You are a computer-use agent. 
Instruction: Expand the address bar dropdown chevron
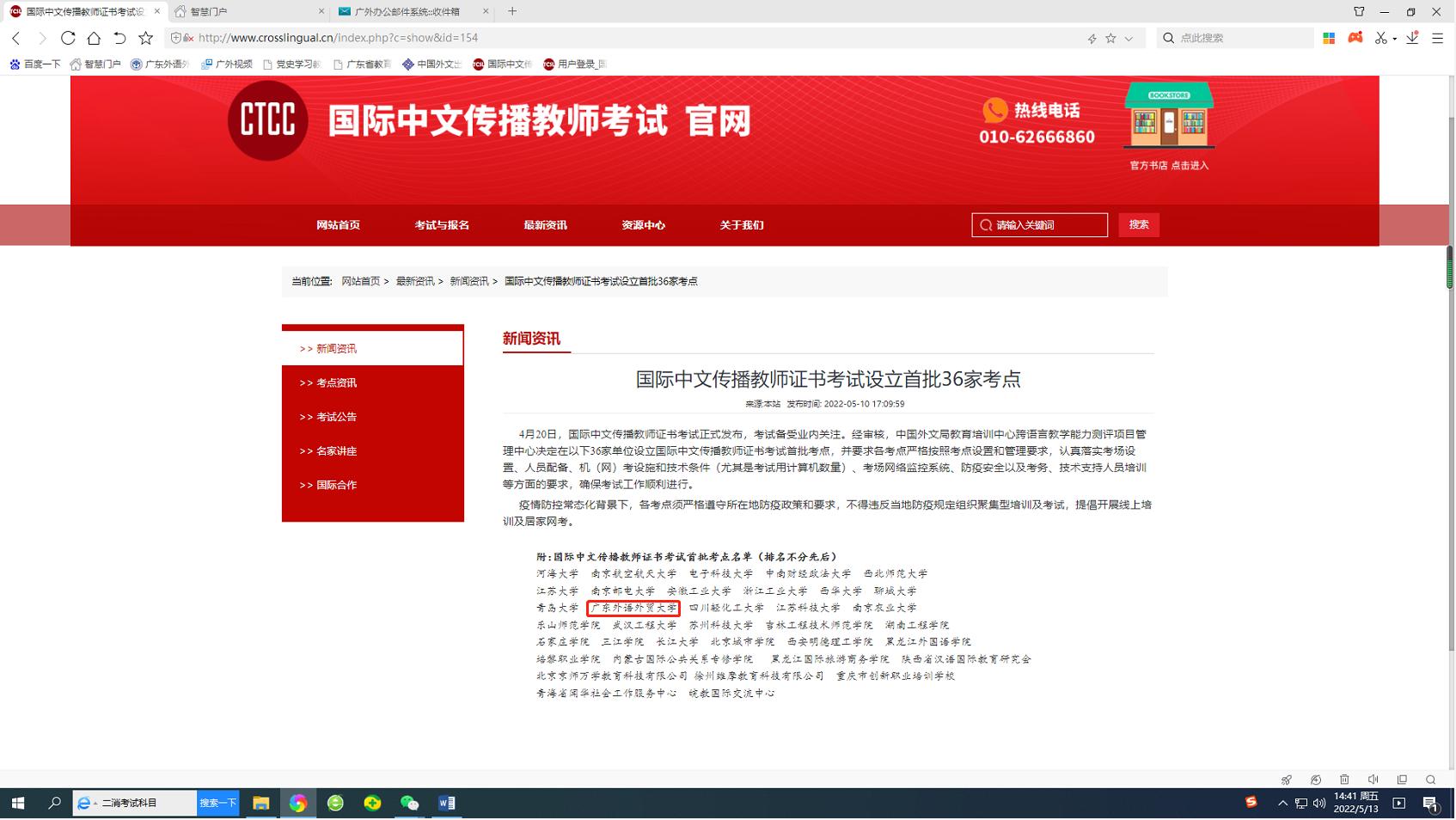(x=1129, y=38)
